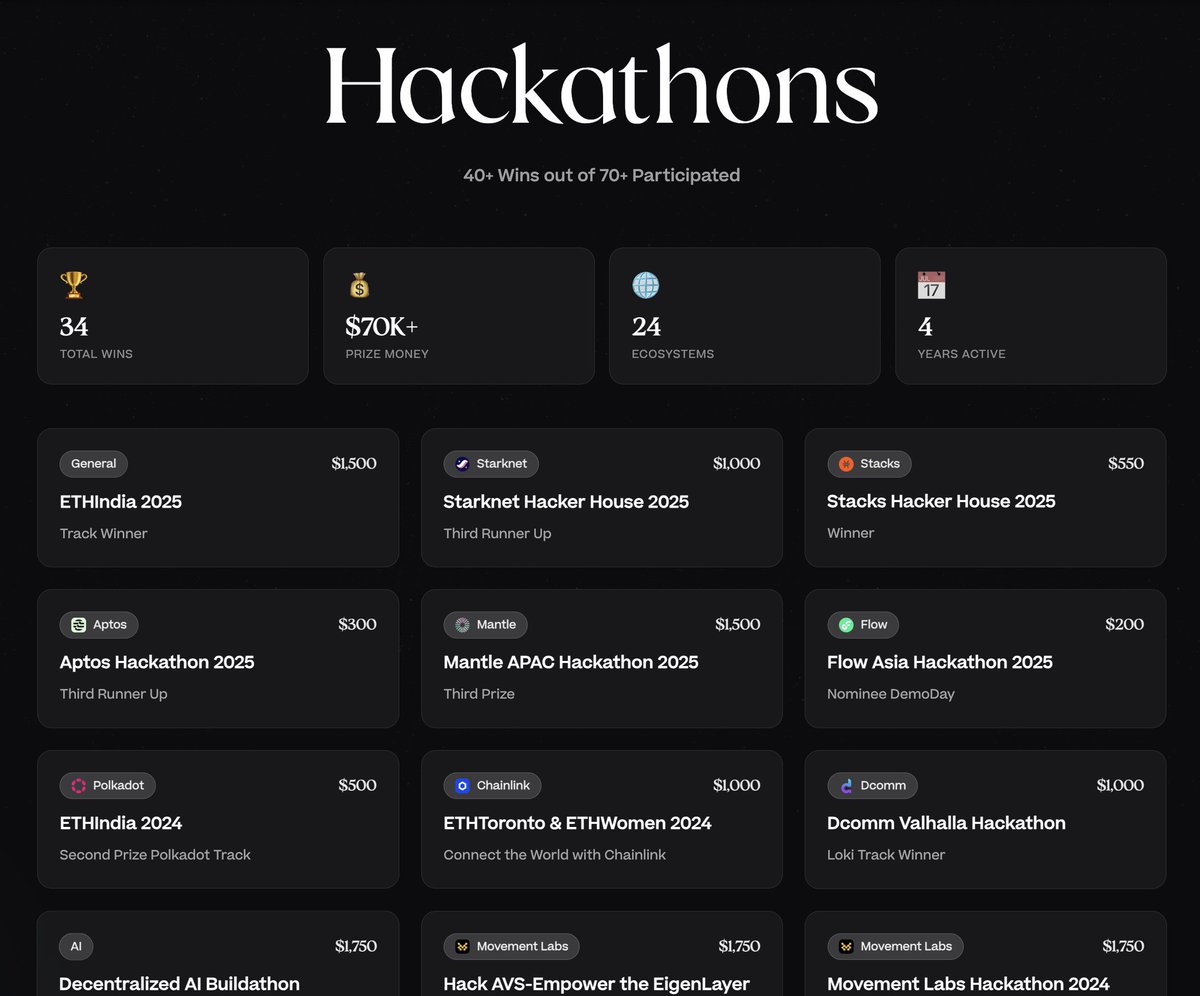
Task: Select the Hackathons page title
Action: (600, 85)
